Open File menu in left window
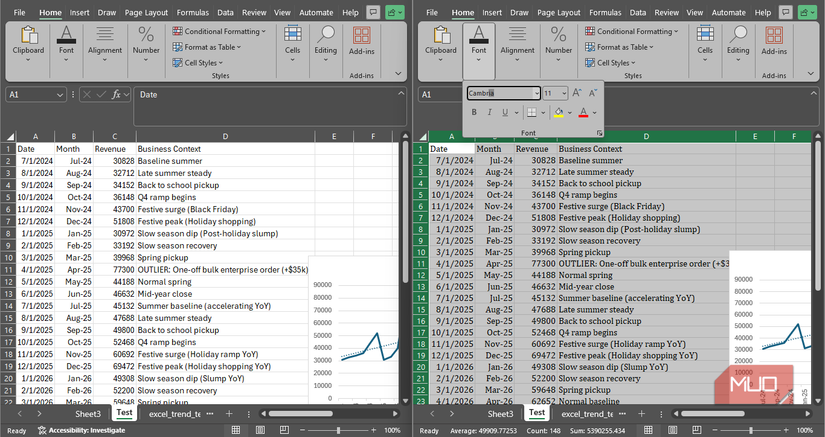Screen dimensions: 825x437 coord(19,12)
